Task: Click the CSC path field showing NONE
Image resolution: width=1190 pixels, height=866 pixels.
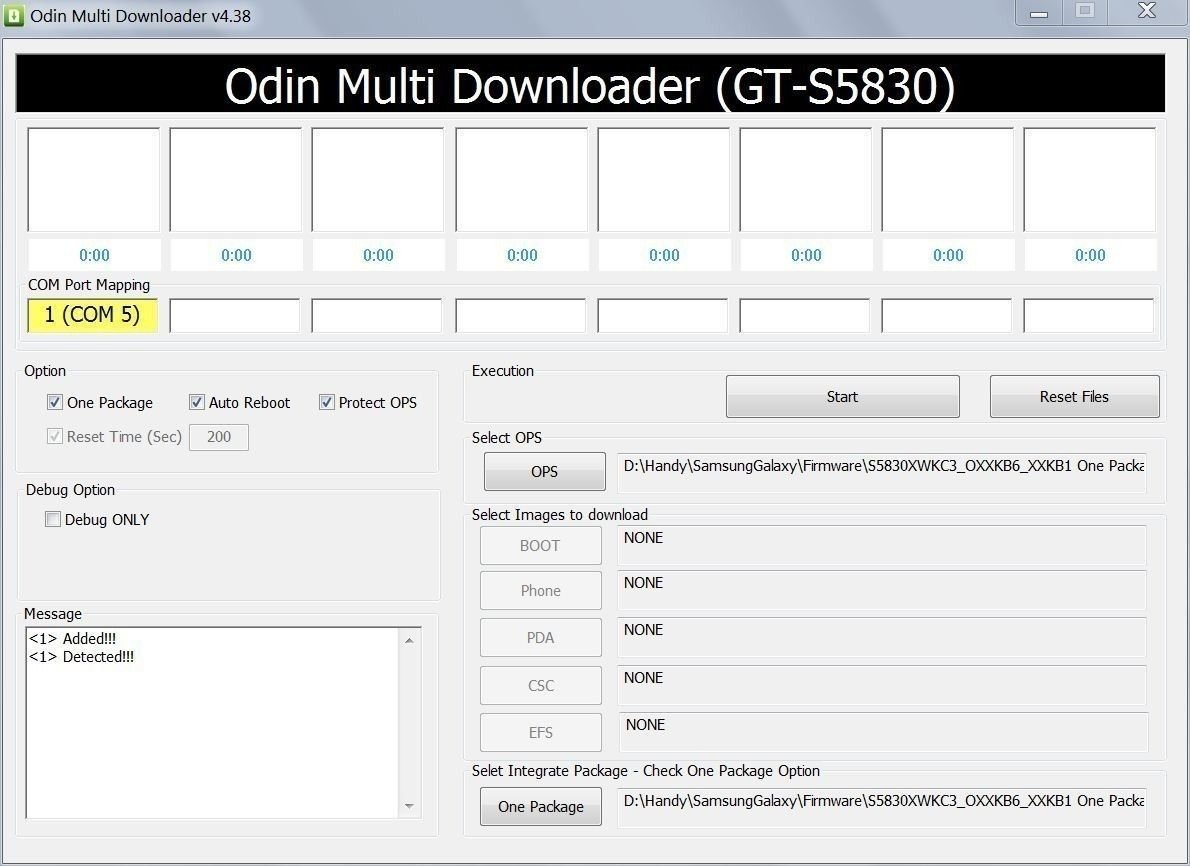Action: pyautogui.click(x=882, y=685)
